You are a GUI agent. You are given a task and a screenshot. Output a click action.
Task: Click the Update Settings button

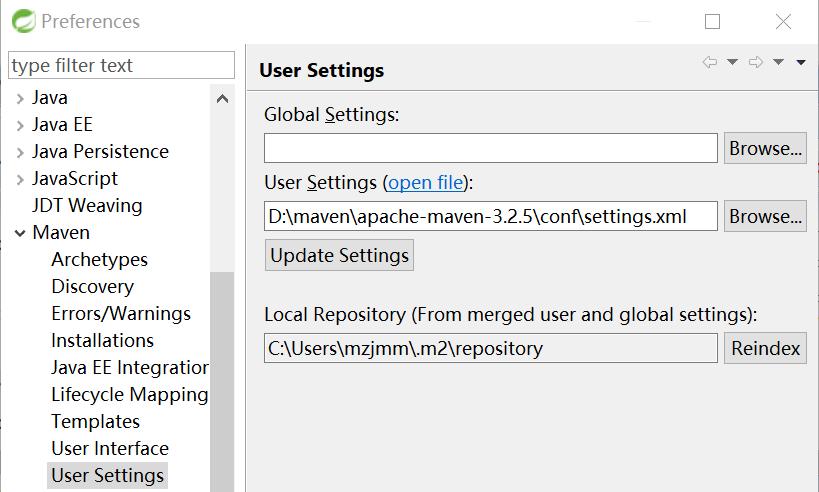coord(340,255)
